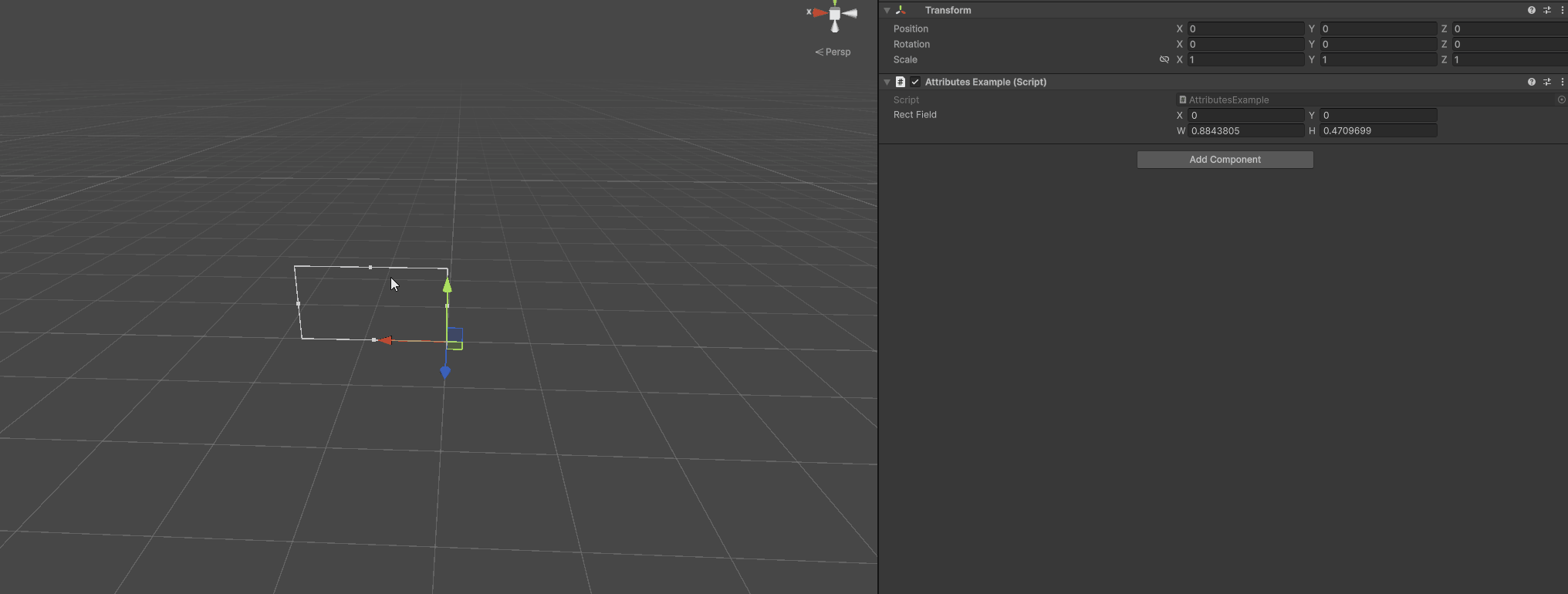Open Transform component kebab menu

pyautogui.click(x=1563, y=10)
